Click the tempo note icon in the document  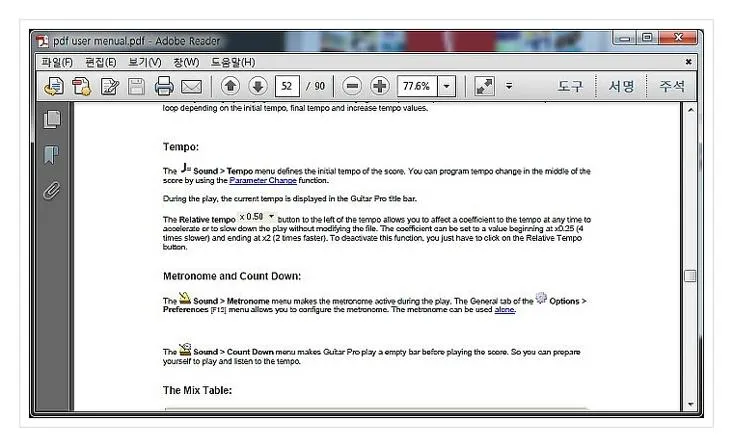tap(186, 167)
